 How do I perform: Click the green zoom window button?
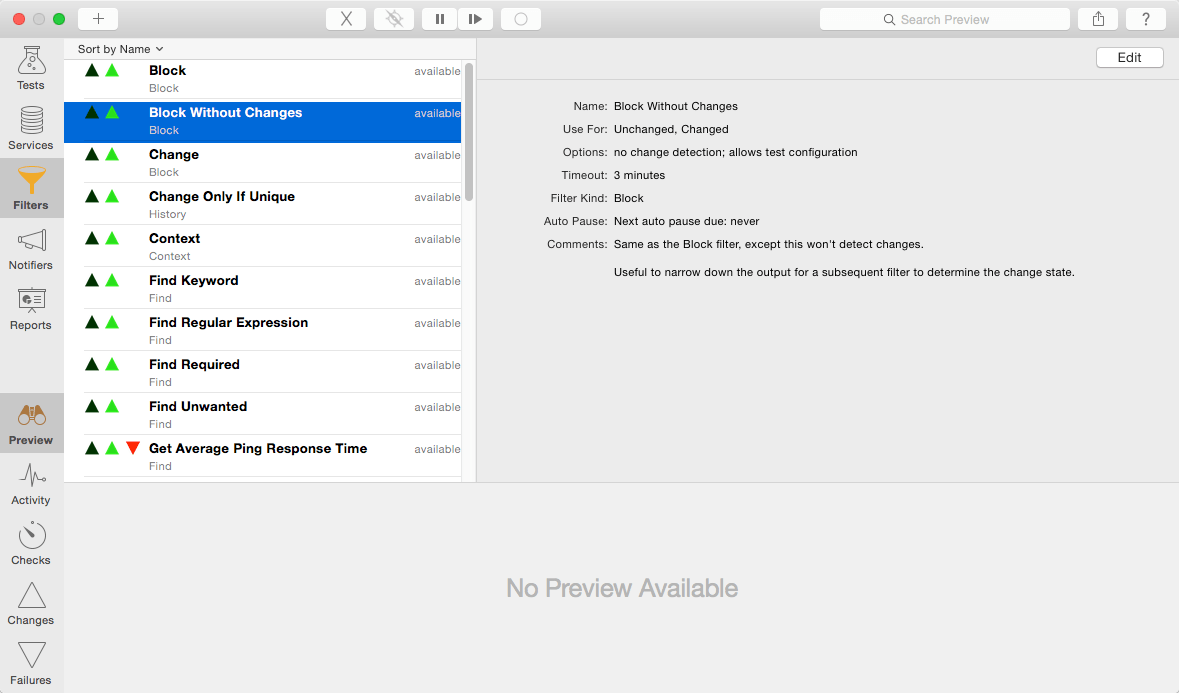pos(59,19)
